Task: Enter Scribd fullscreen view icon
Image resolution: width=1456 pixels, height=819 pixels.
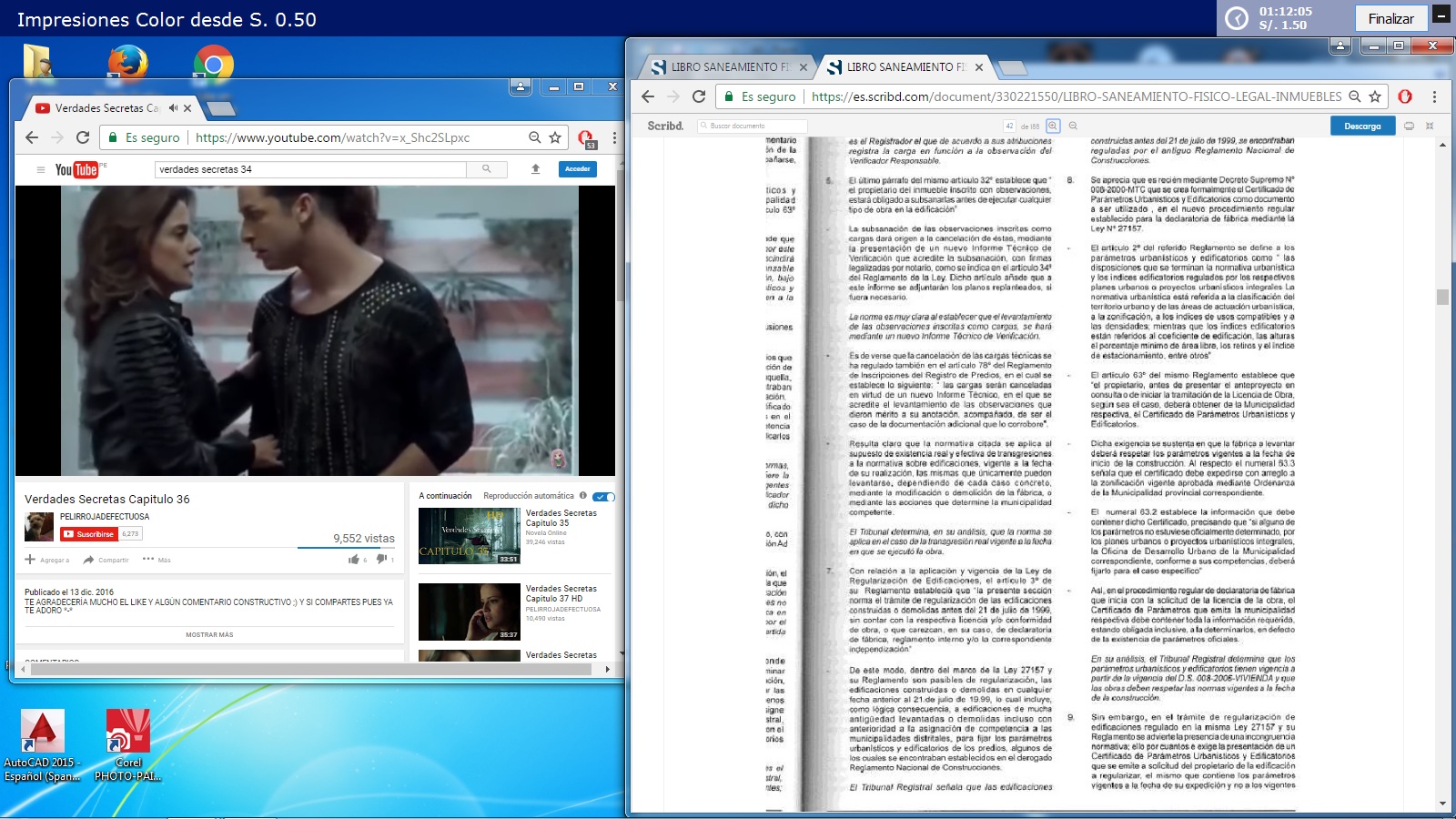Action: tap(1429, 126)
